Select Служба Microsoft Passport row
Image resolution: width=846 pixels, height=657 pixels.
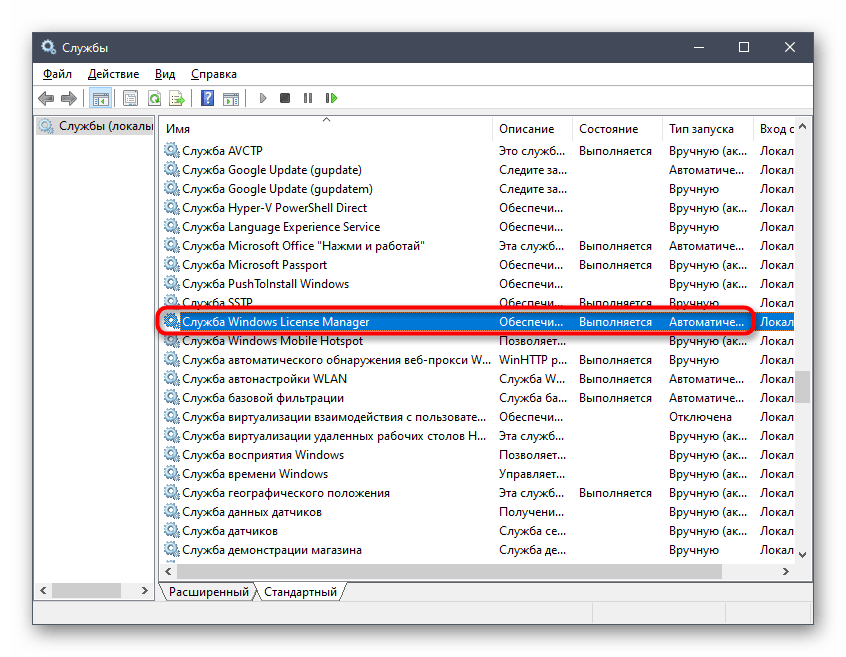pos(478,265)
